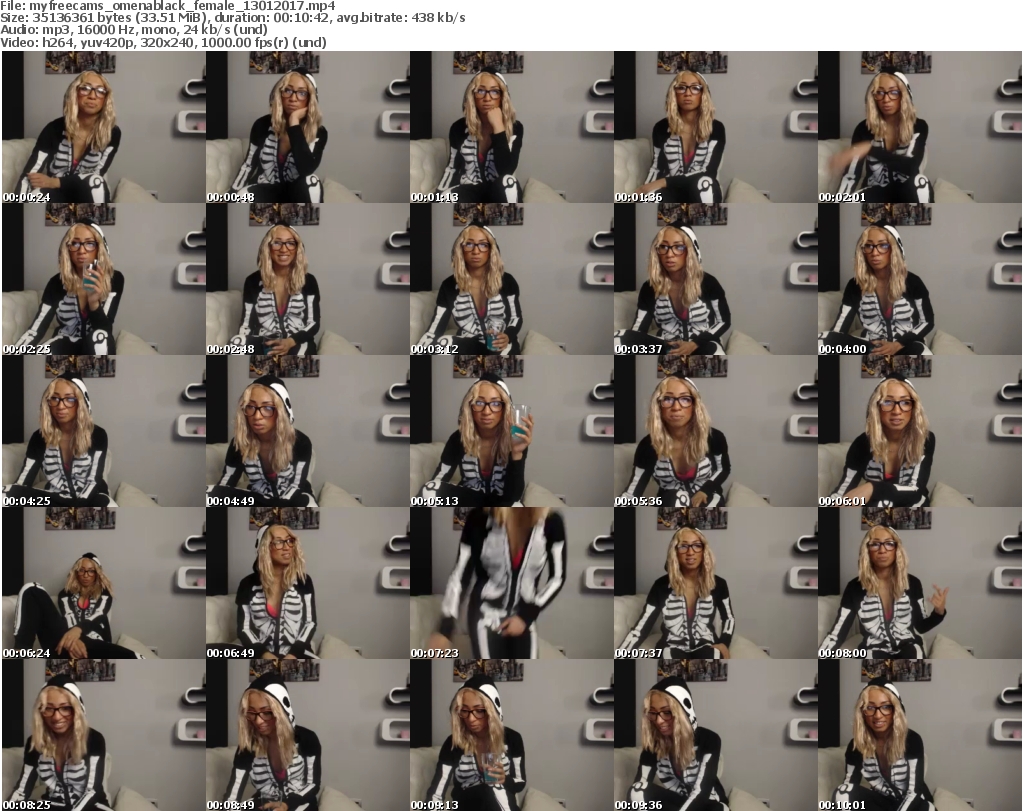Click the 00:06:01 video frame
The width and height of the screenshot is (1024, 811).
(920, 431)
